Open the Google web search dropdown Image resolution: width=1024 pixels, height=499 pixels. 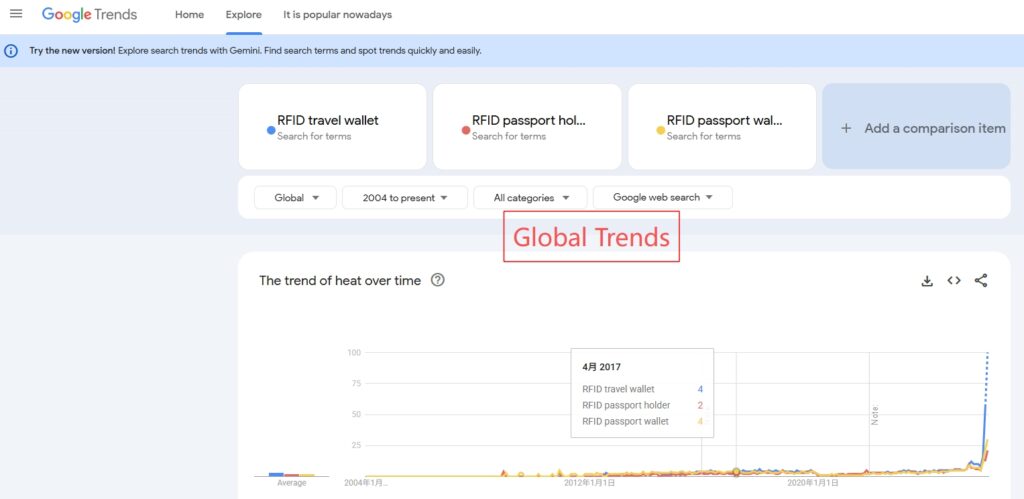coord(662,198)
